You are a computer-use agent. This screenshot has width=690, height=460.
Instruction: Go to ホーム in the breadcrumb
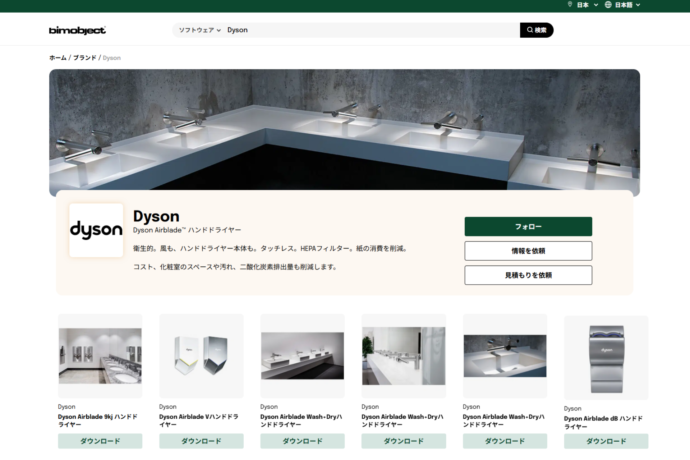tap(58, 58)
